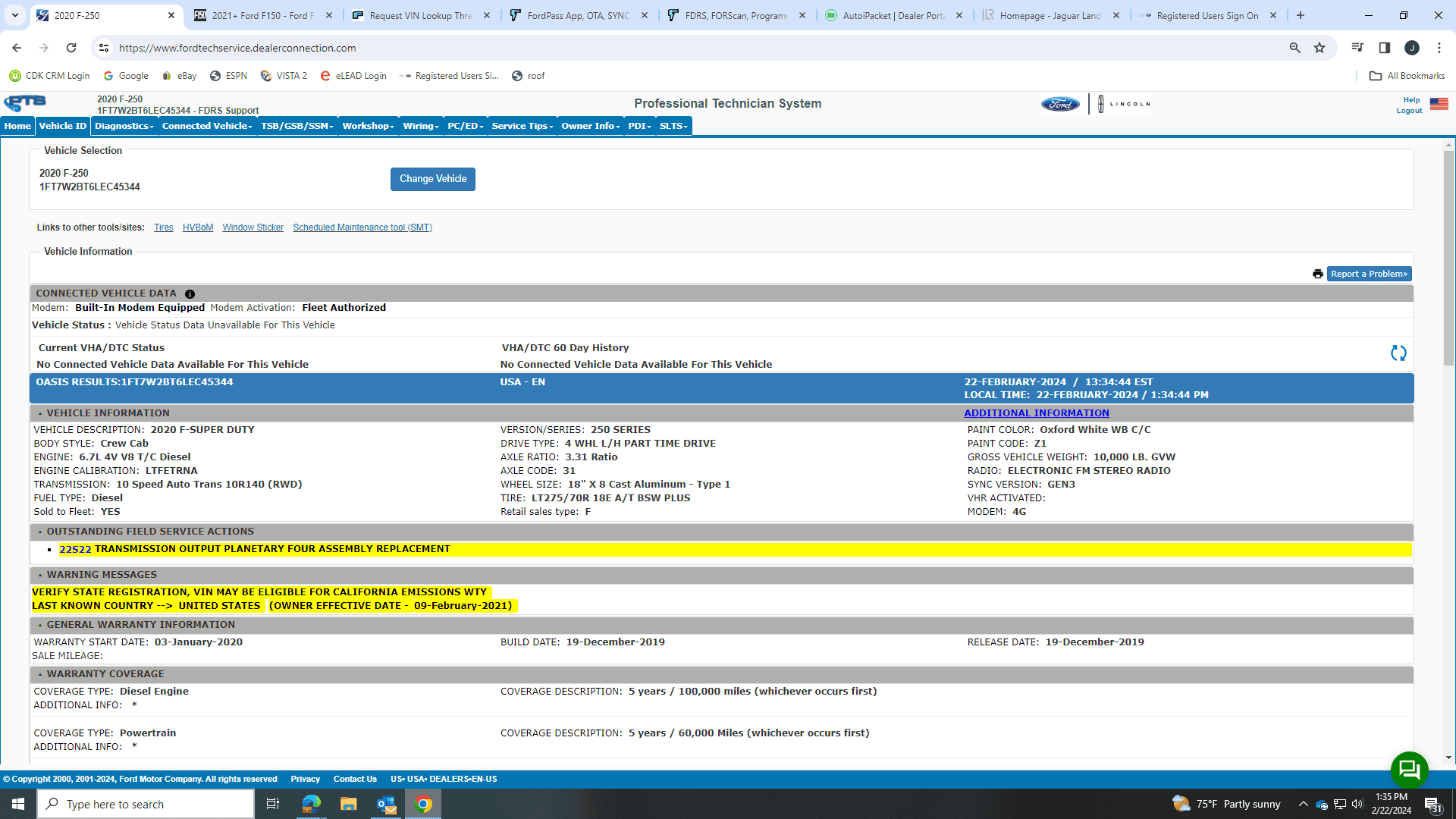Open Outlook from taskbar

point(386,804)
